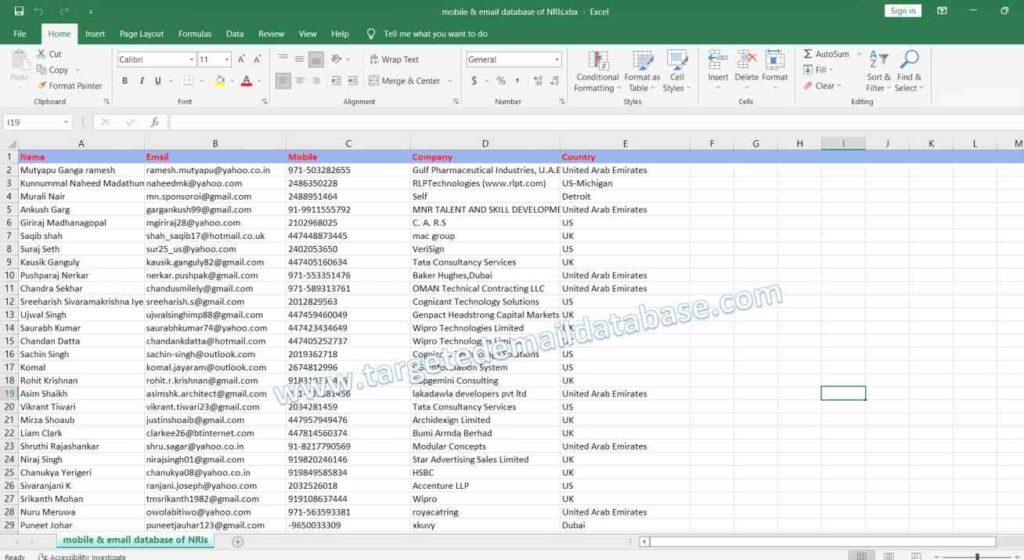Image resolution: width=1024 pixels, height=560 pixels.
Task: Switch to the Insert ribbon tab
Action: (95, 34)
